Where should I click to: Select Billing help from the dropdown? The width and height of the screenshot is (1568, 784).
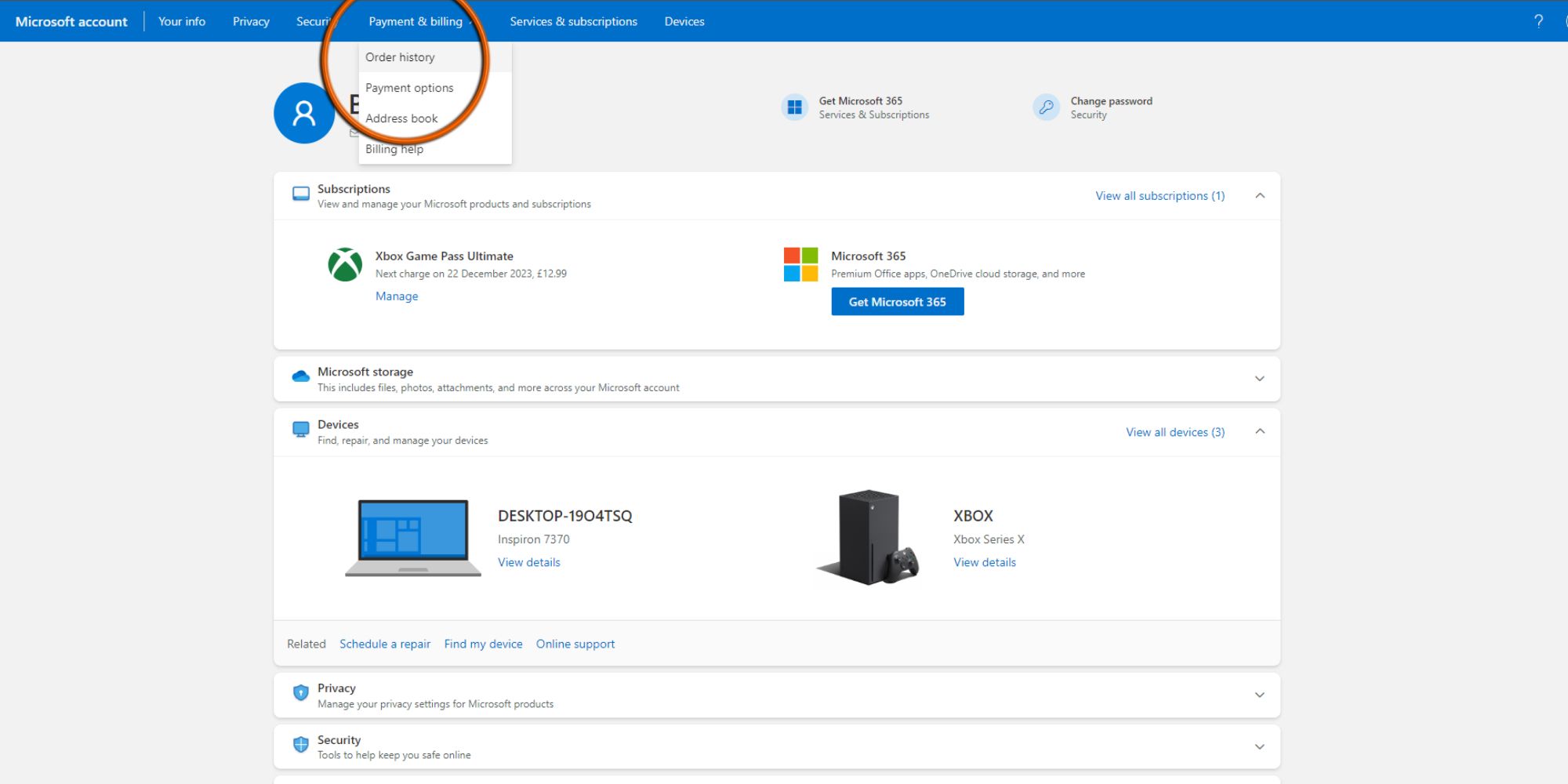click(x=435, y=149)
